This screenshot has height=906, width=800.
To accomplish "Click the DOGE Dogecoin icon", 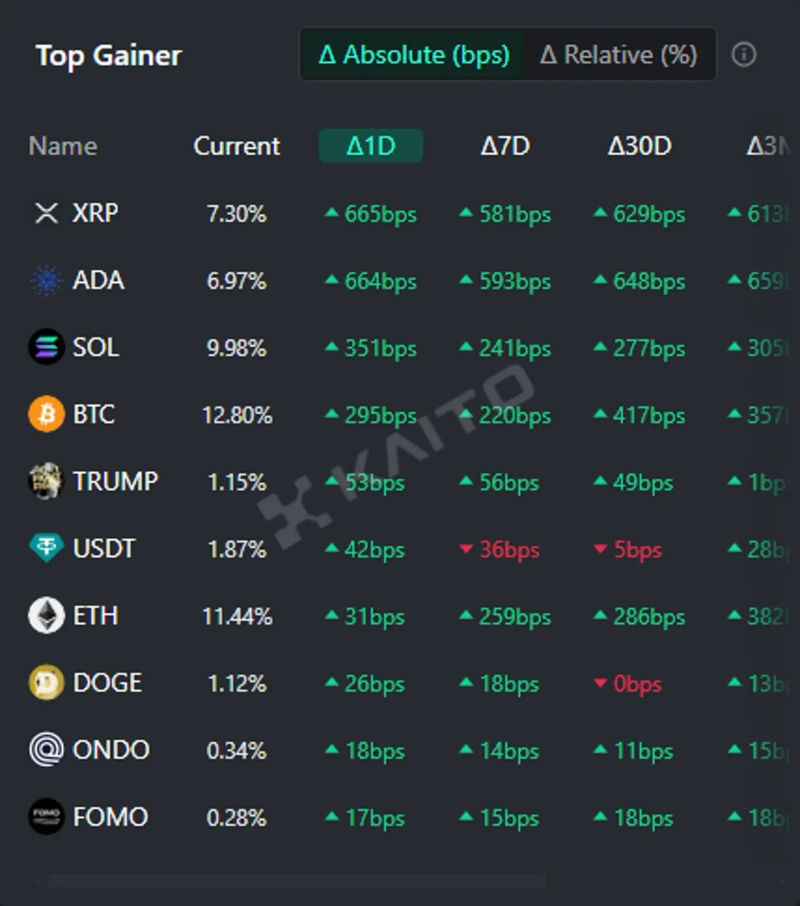I will pyautogui.click(x=46, y=683).
